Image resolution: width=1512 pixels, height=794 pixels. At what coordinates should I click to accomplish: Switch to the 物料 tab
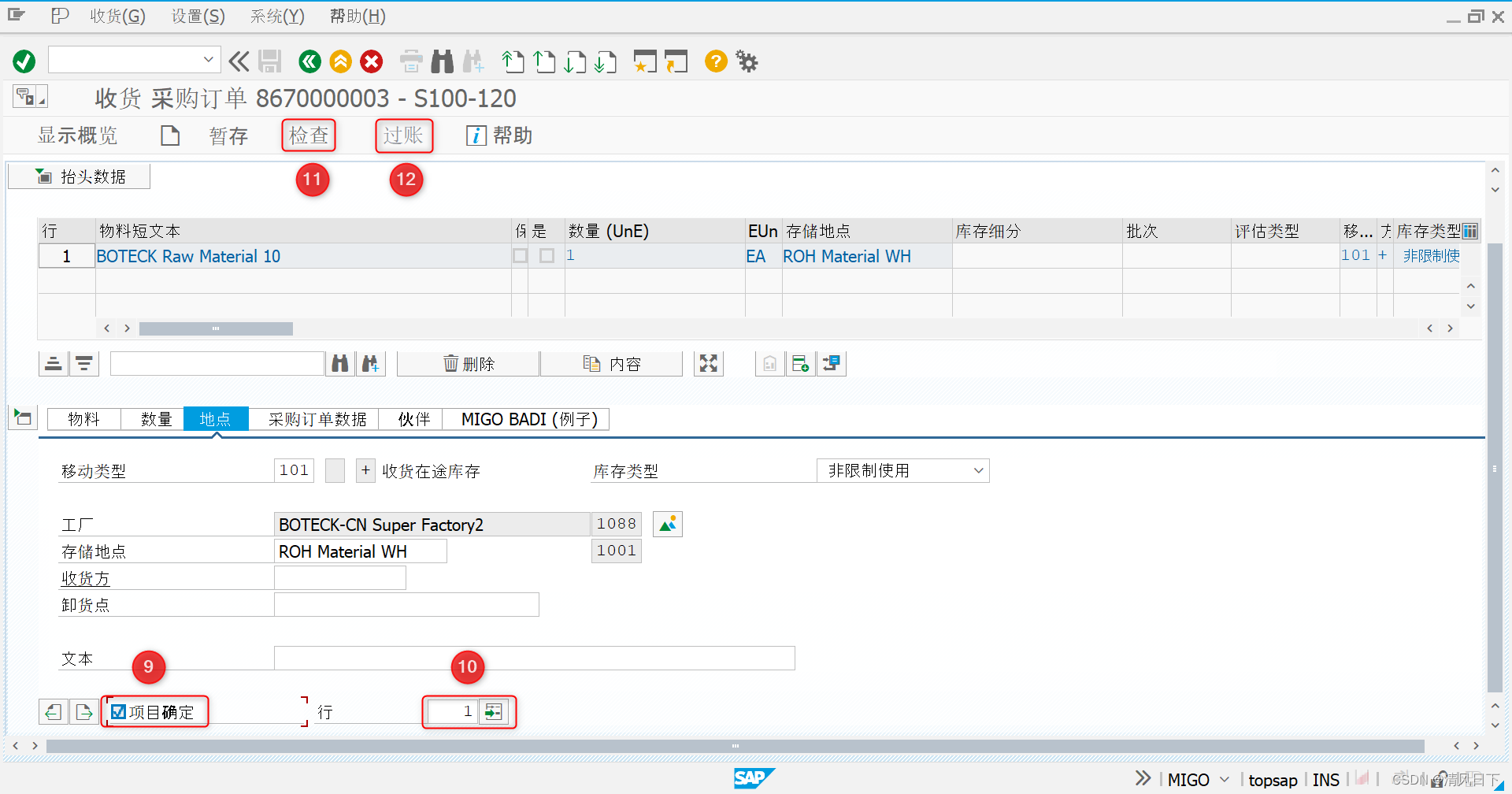tap(83, 419)
